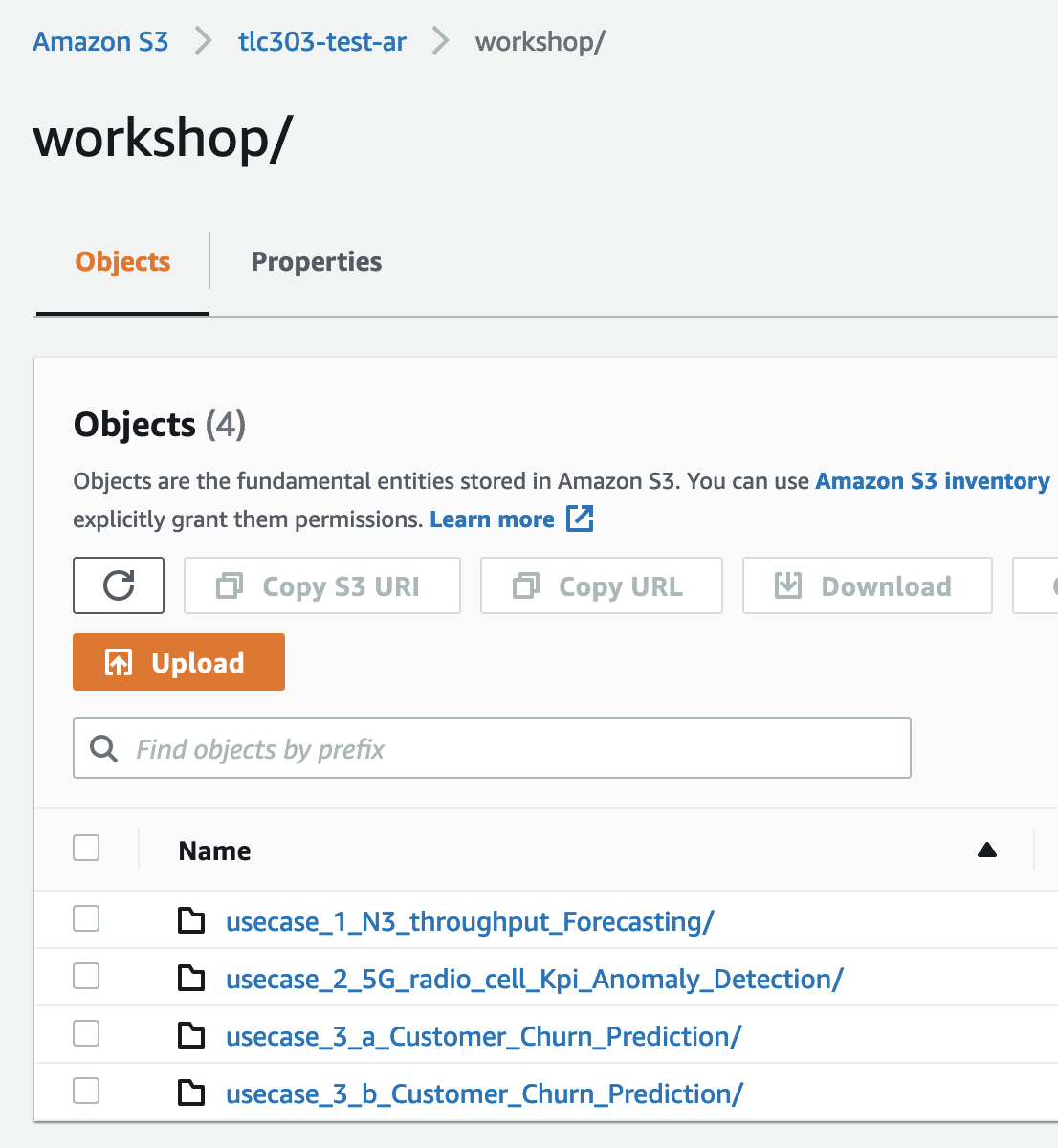
Task: Click the Name column header
Action: click(214, 850)
